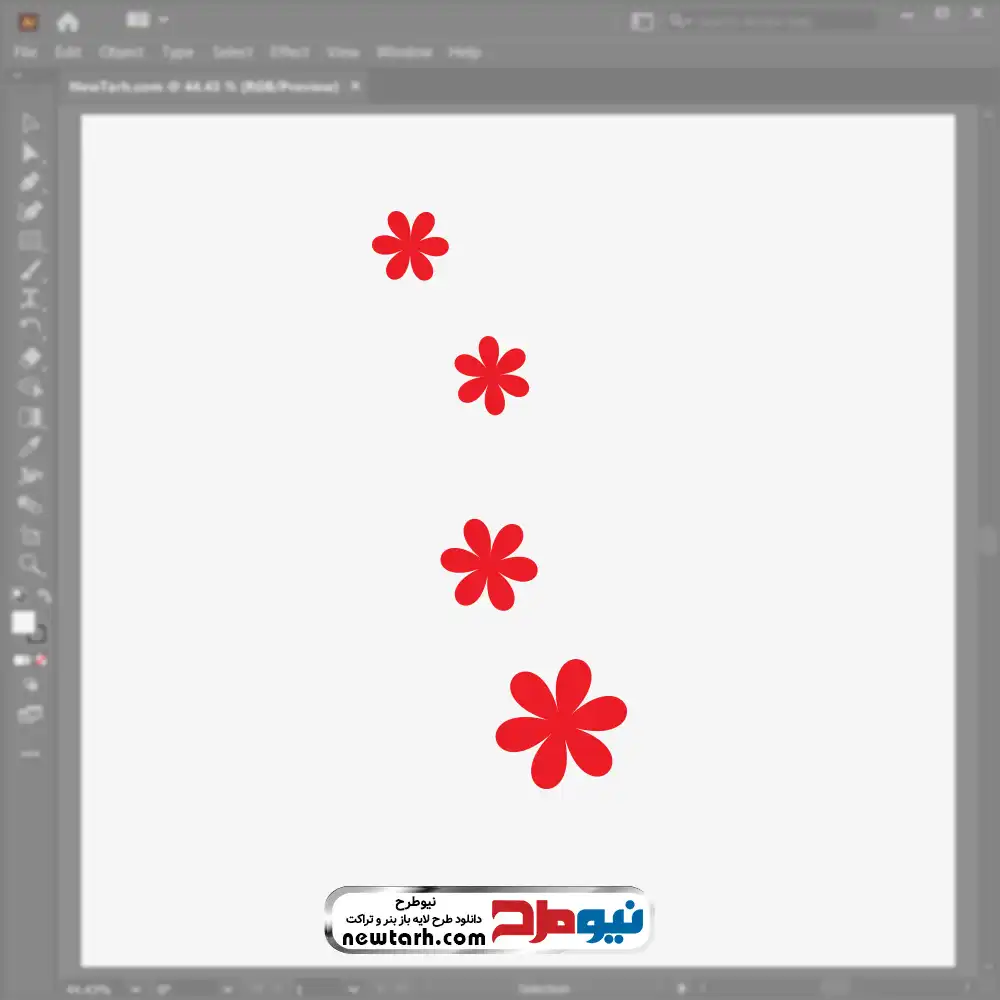Viewport: 1000px width, 1000px height.
Task: Select the Direct Selection tool
Action: coord(30,153)
